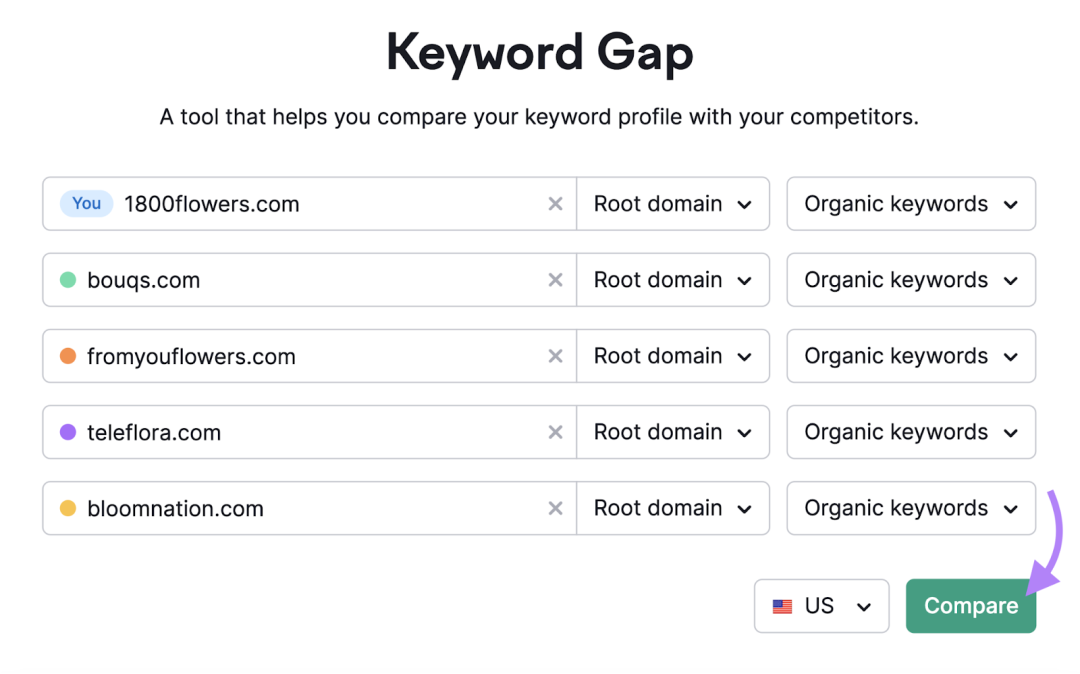Click the orange dot beside fromyouflowers.com

(68, 356)
